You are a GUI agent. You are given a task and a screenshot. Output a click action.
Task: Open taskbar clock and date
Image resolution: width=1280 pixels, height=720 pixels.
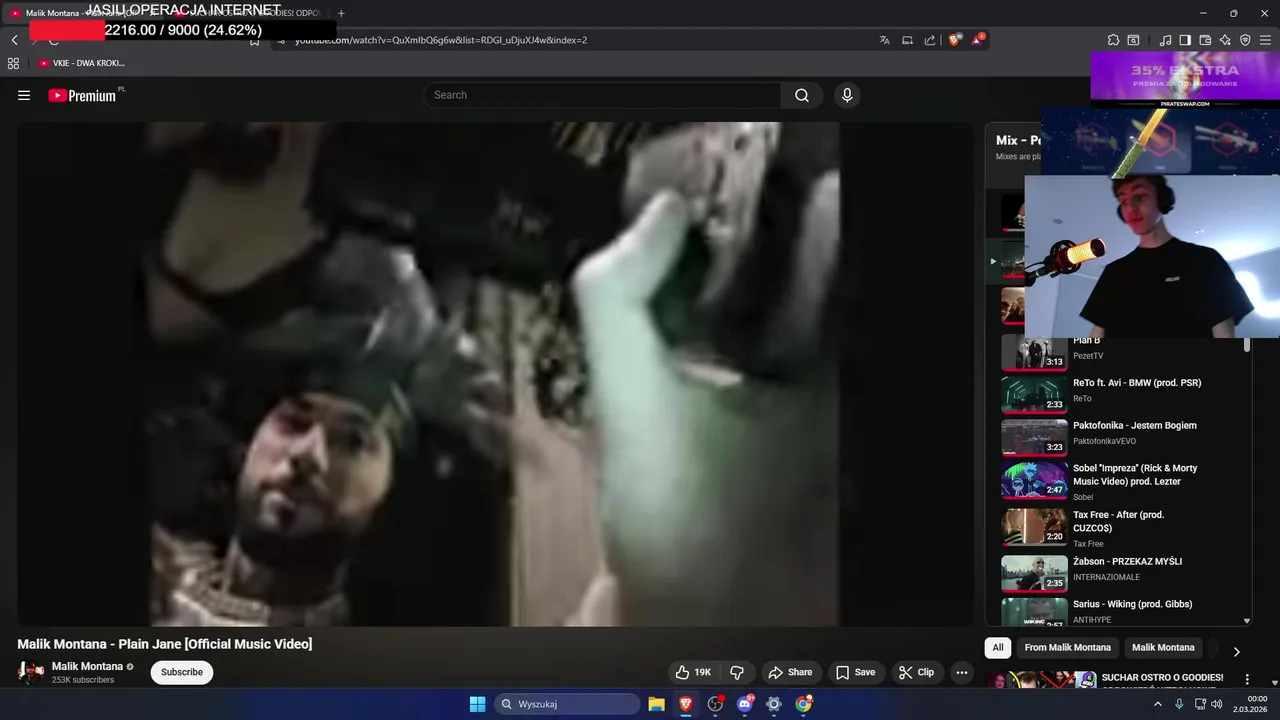pyautogui.click(x=1252, y=704)
